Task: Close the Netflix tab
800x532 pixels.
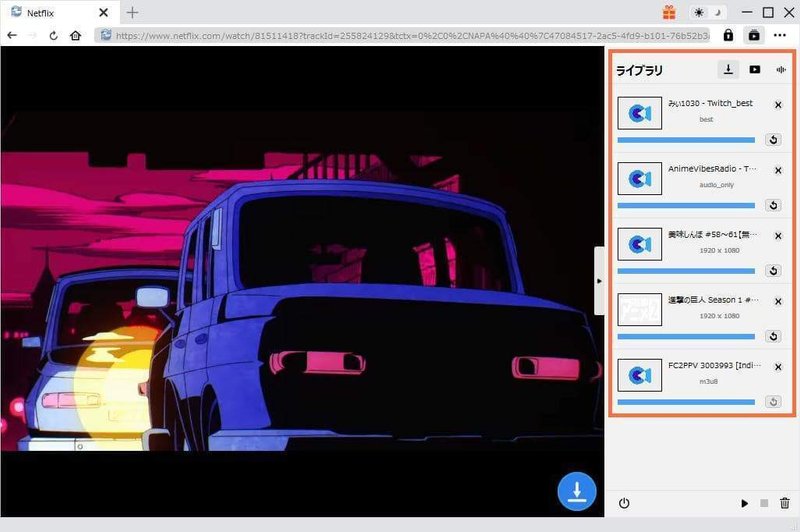Action: (x=104, y=12)
